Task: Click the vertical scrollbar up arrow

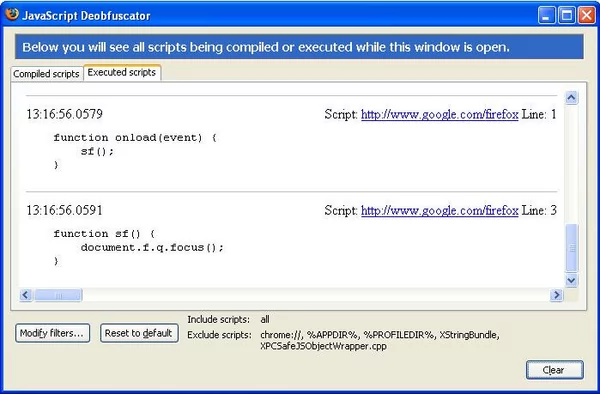Action: (x=571, y=98)
